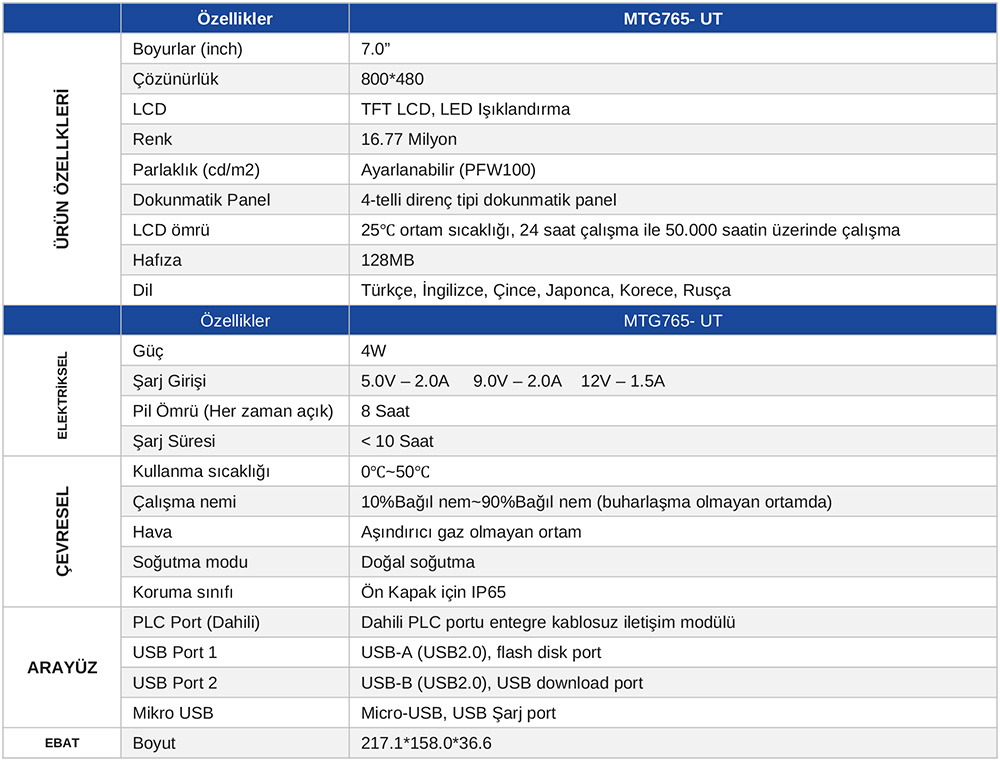Click the 'USB-B (USB2.0), USB download port' value
The height and width of the screenshot is (761, 1000).
502,683
